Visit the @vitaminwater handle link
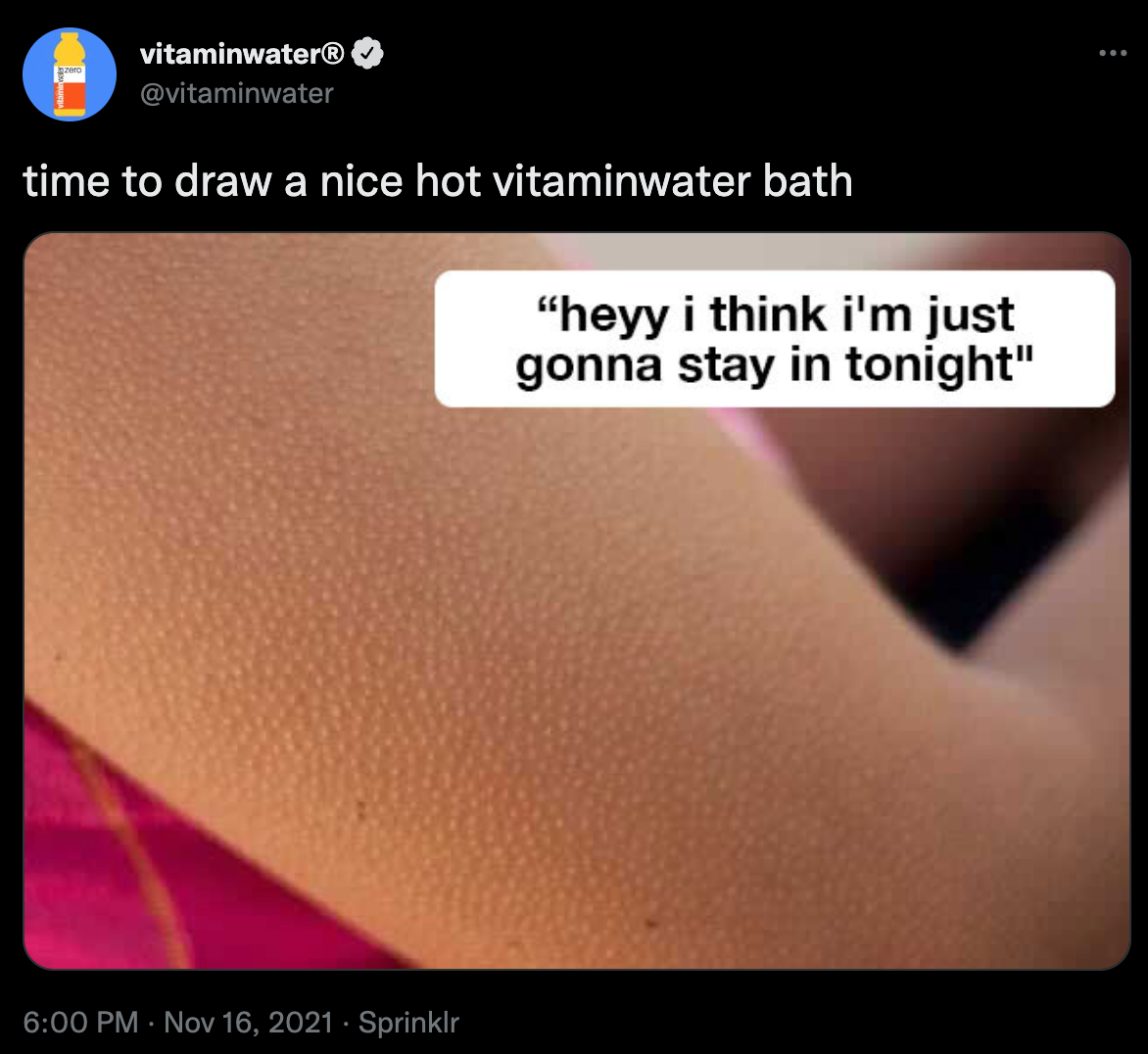1148x1054 pixels. pos(236,94)
